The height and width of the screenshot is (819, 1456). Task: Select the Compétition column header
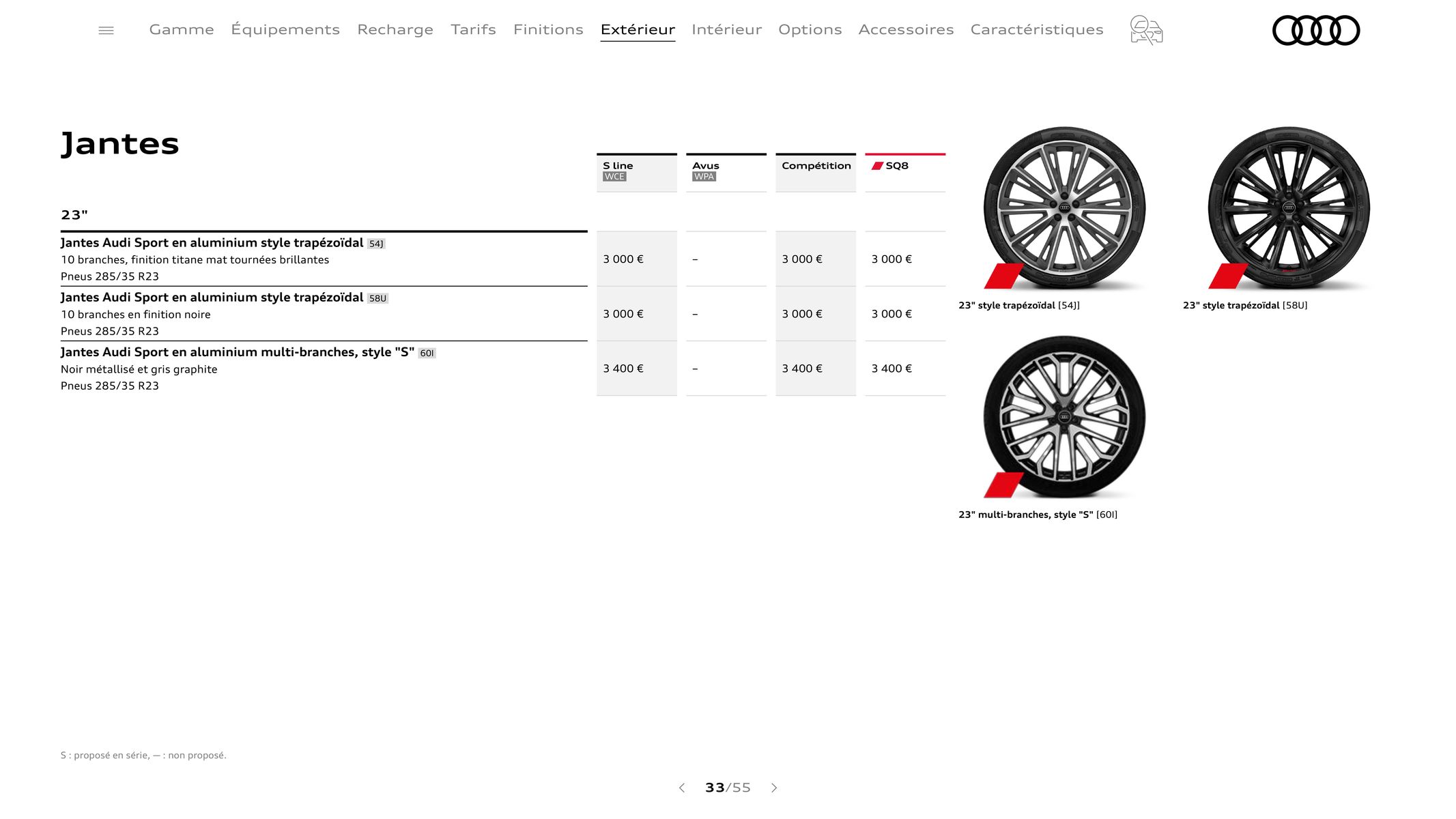tap(816, 173)
